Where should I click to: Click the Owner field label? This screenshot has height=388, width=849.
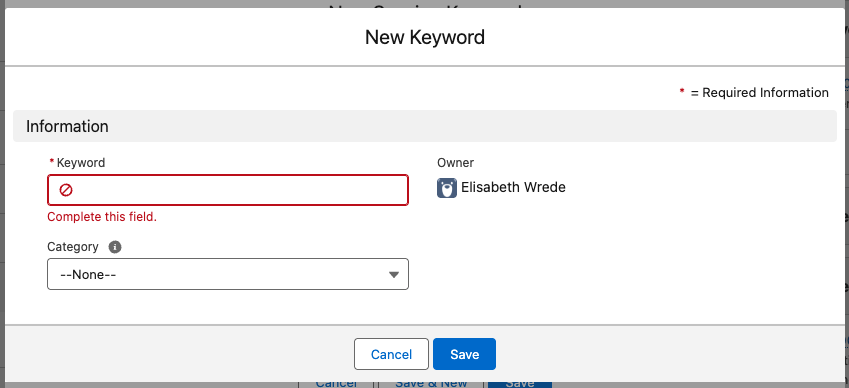pos(455,162)
